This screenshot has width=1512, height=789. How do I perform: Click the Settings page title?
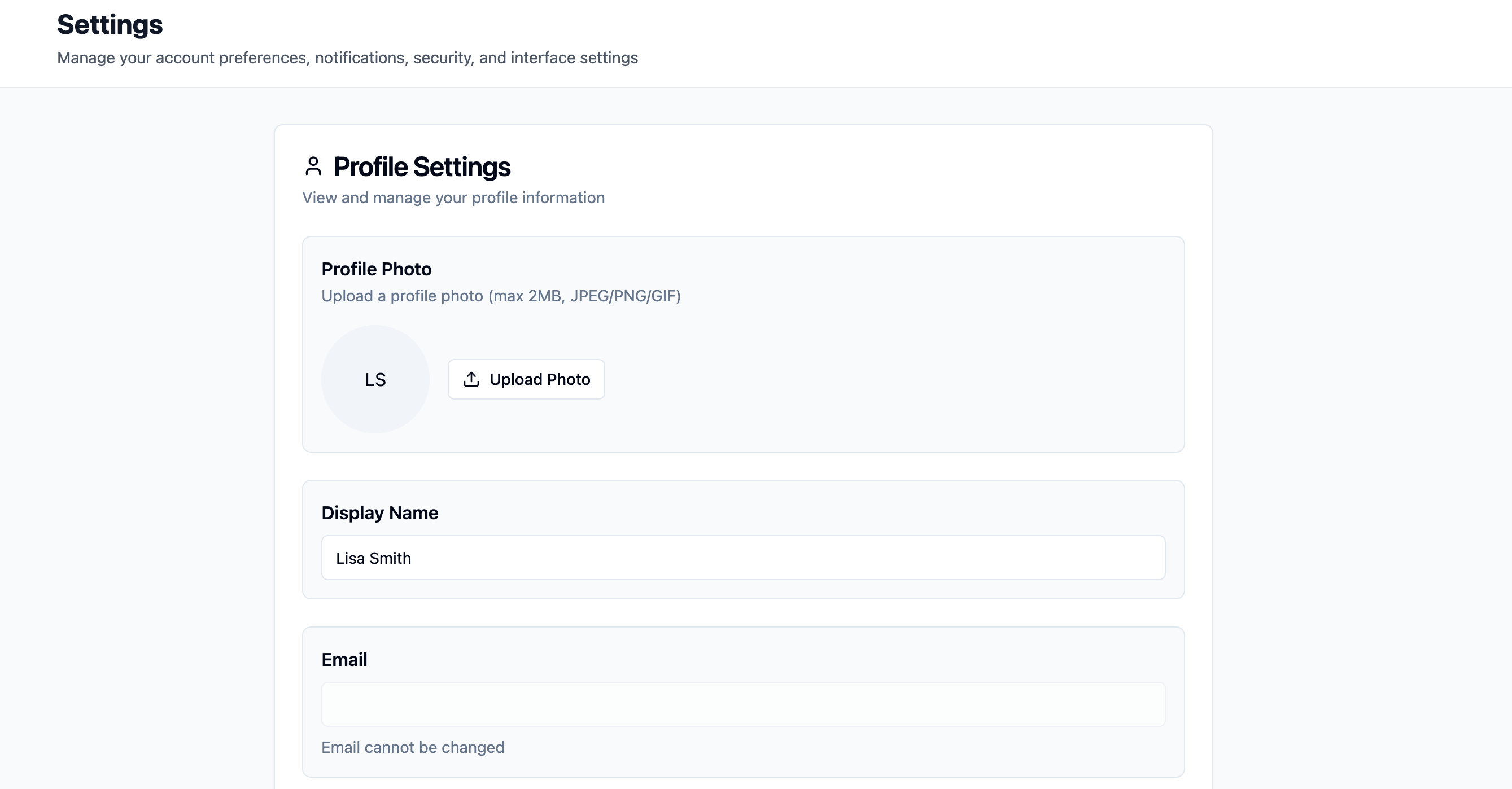pos(110,25)
